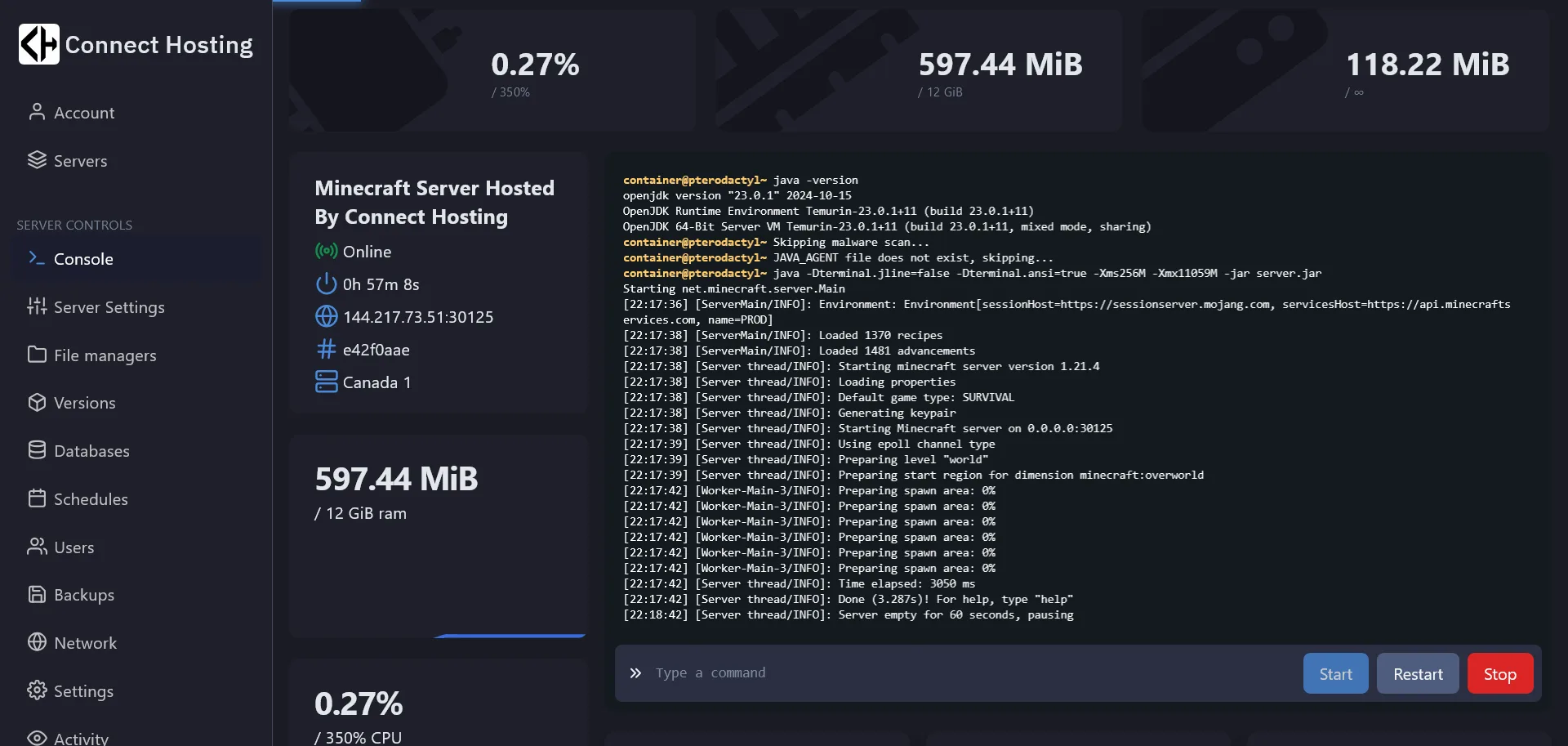Click the Server Settings sliders icon
This screenshot has width=1568, height=746.
tap(37, 306)
